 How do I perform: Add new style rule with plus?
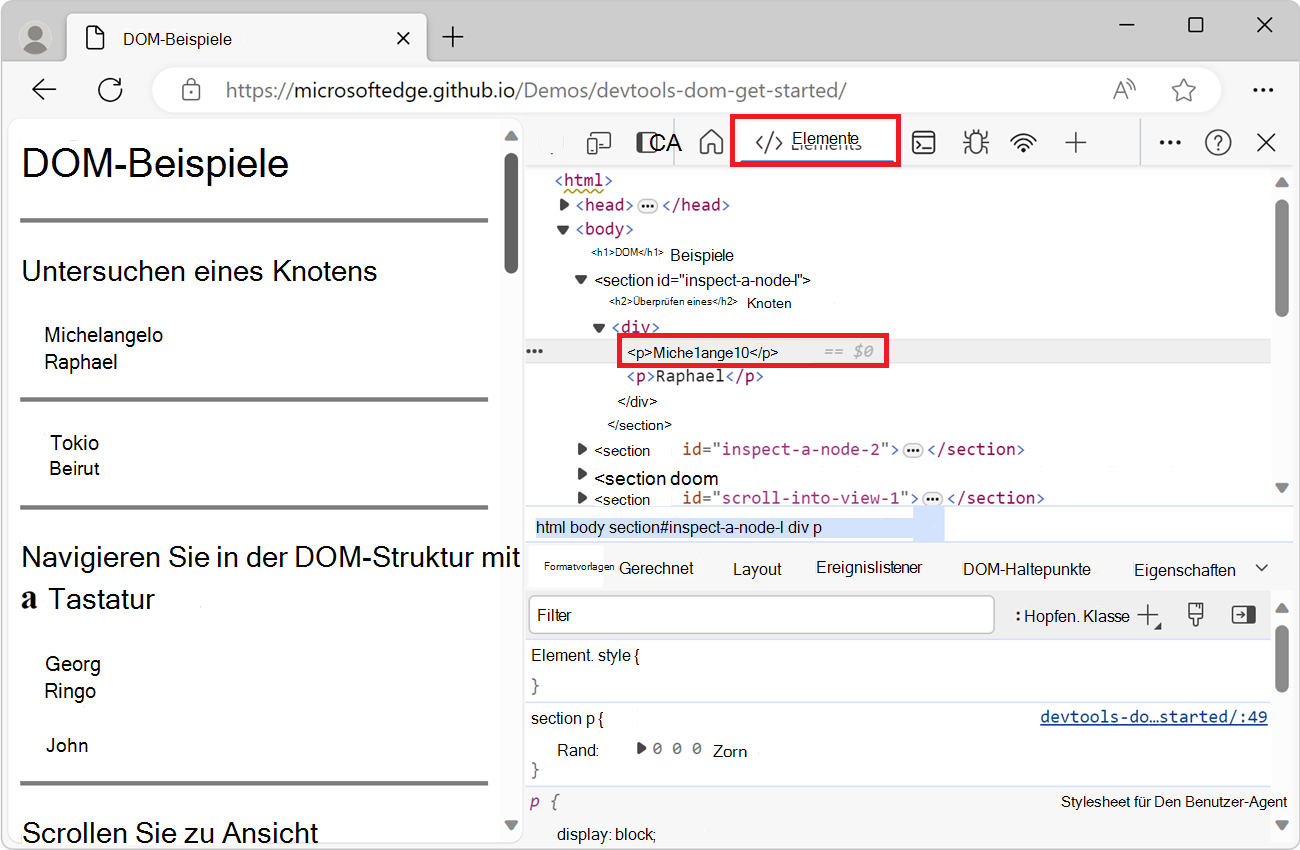coord(1148,615)
